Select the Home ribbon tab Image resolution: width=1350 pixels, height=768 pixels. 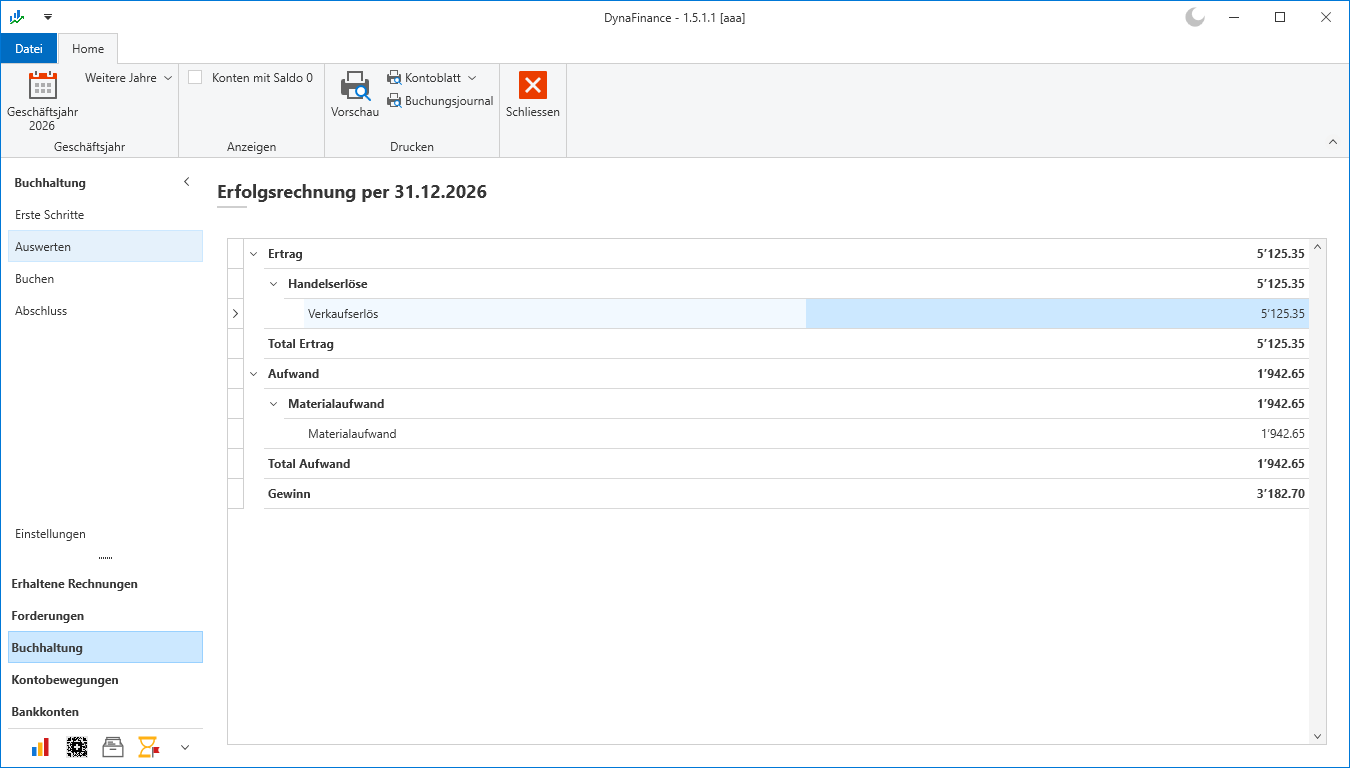tap(88, 48)
